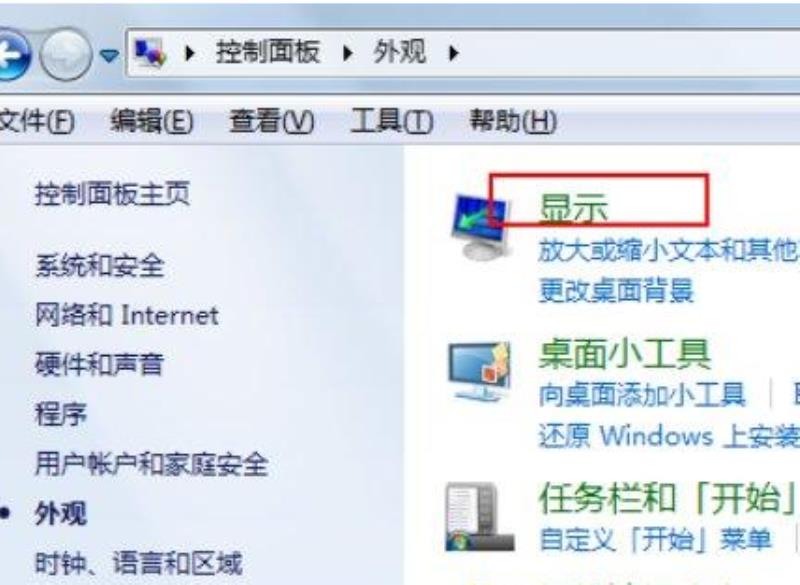The image size is (800, 585).
Task: Go to 控制面板主页 in sidebar
Action: (x=113, y=193)
